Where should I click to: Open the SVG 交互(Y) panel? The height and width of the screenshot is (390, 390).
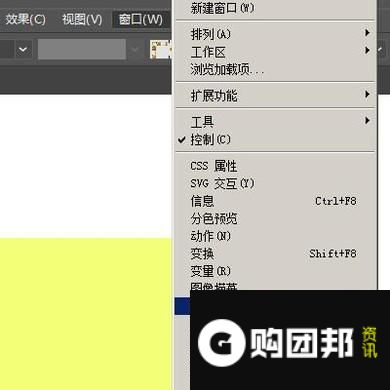275,183
